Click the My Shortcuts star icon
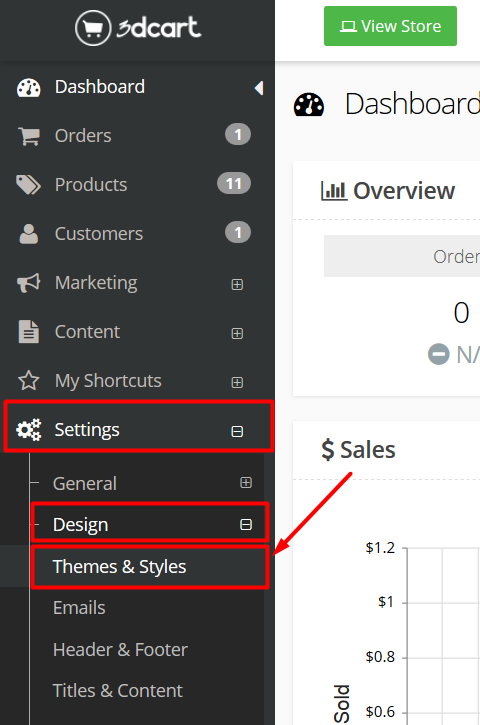480x725 pixels. pos(29,381)
